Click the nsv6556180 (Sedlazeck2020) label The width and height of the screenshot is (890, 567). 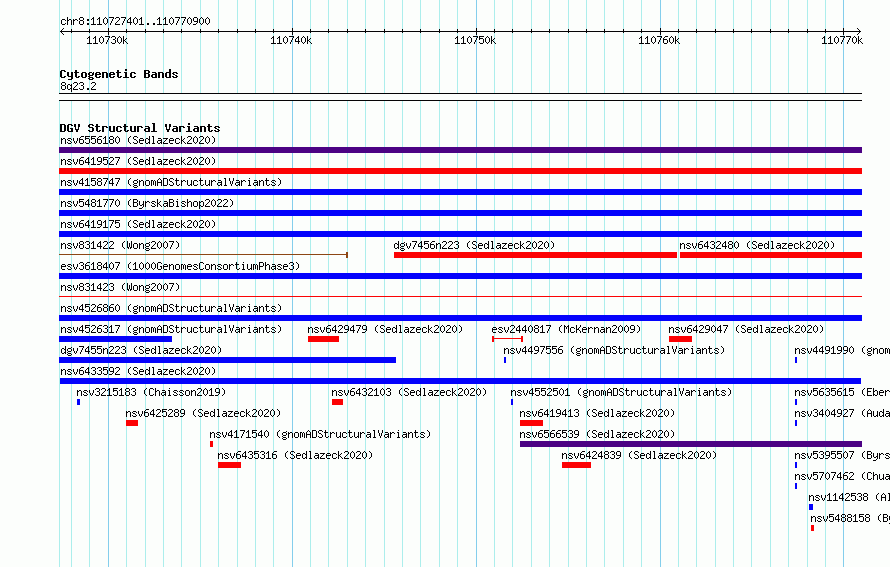pyautogui.click(x=138, y=140)
